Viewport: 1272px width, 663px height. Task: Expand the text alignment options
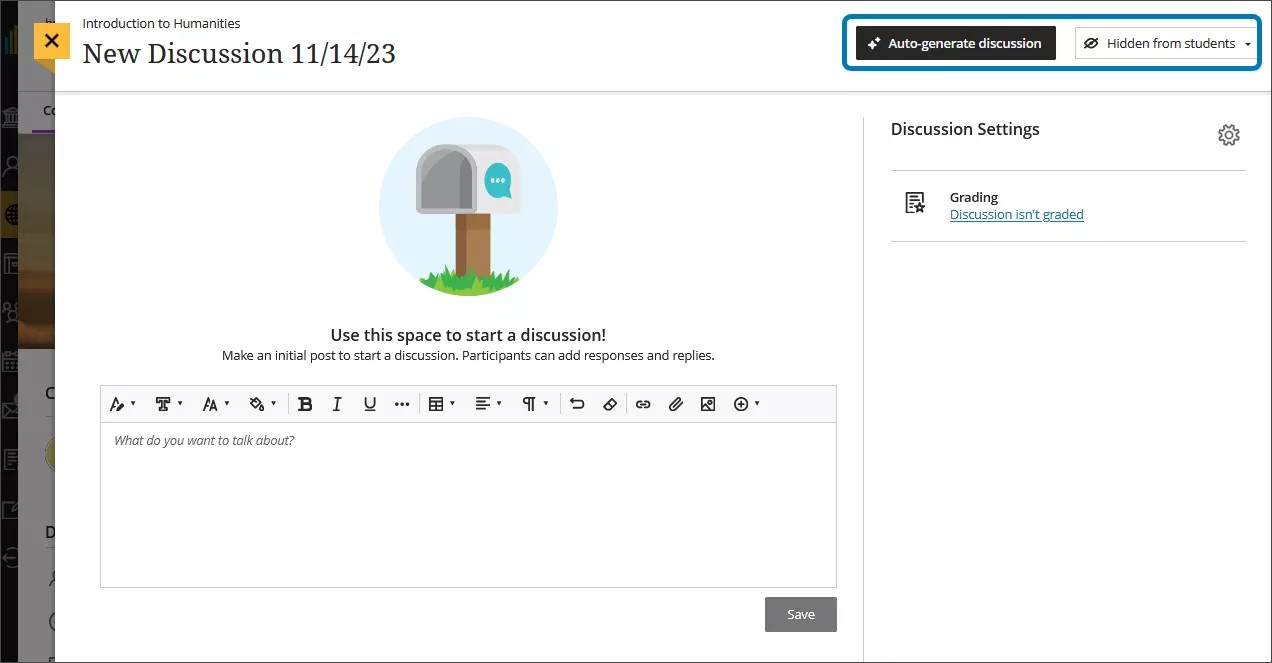486,403
